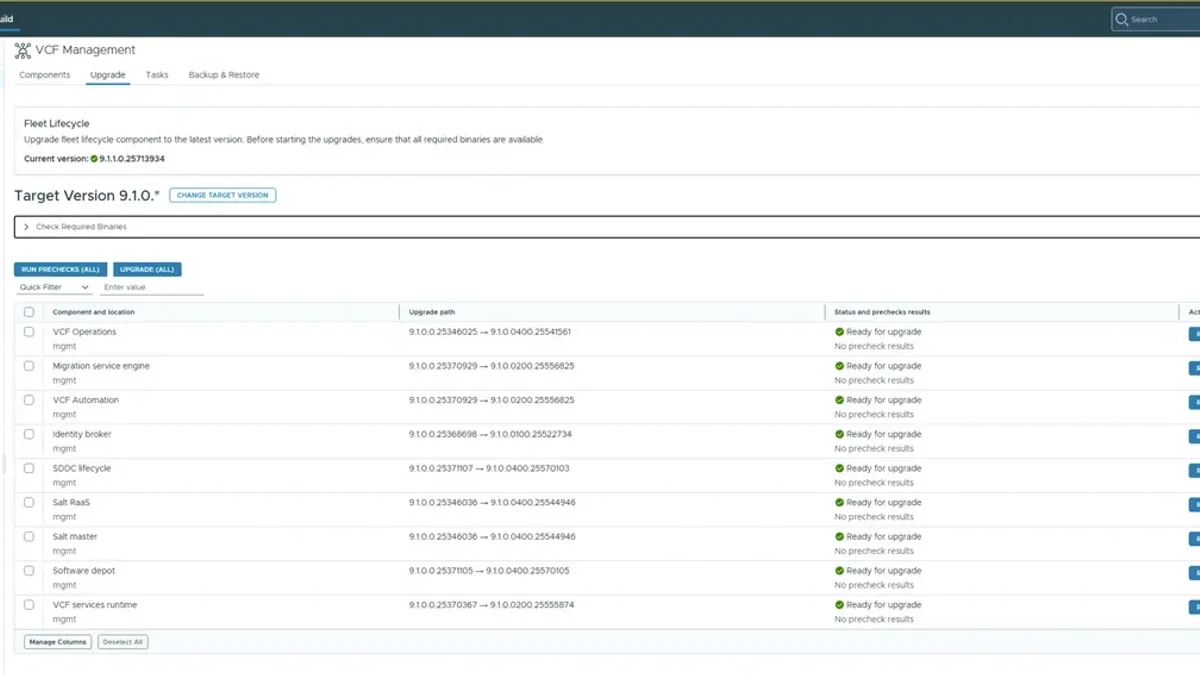Click green status icon in Software depot row
The width and height of the screenshot is (1200, 675).
(x=839, y=571)
